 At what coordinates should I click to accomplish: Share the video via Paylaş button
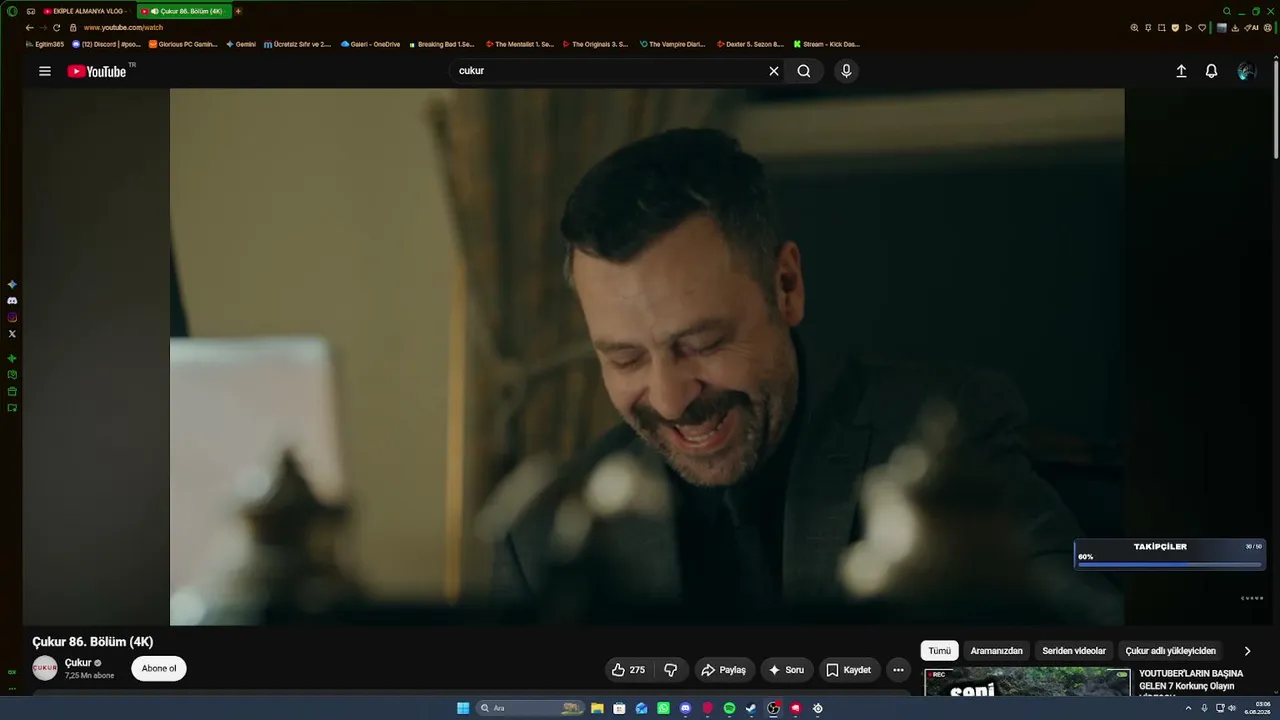723,670
